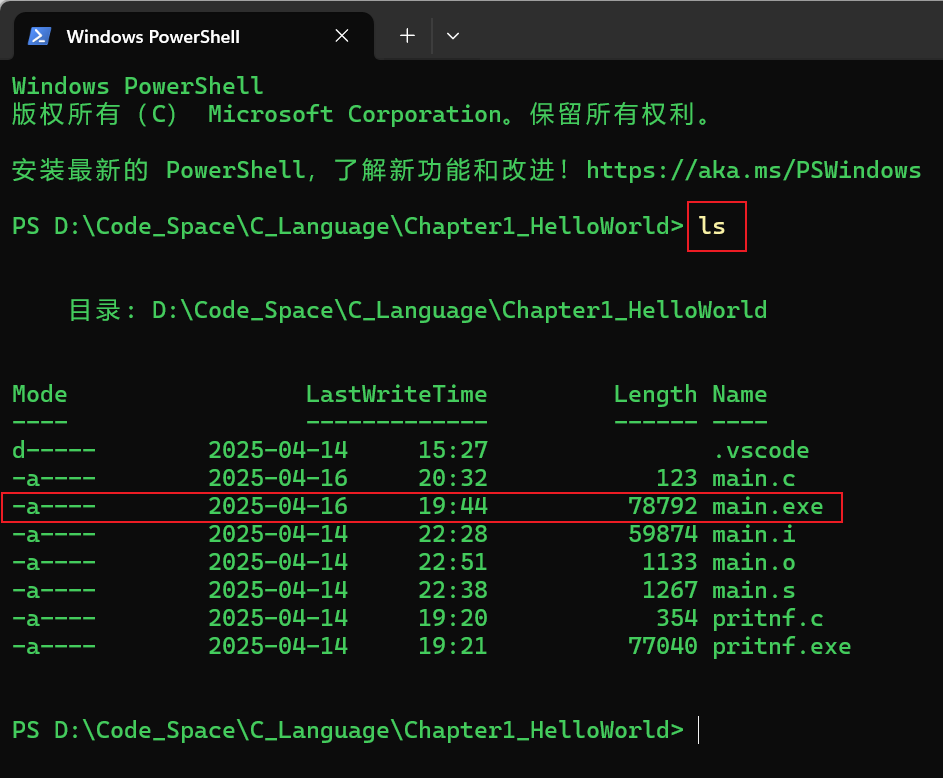Viewport: 943px width, 778px height.
Task: Close the Windows PowerShell tab
Action: point(342,36)
